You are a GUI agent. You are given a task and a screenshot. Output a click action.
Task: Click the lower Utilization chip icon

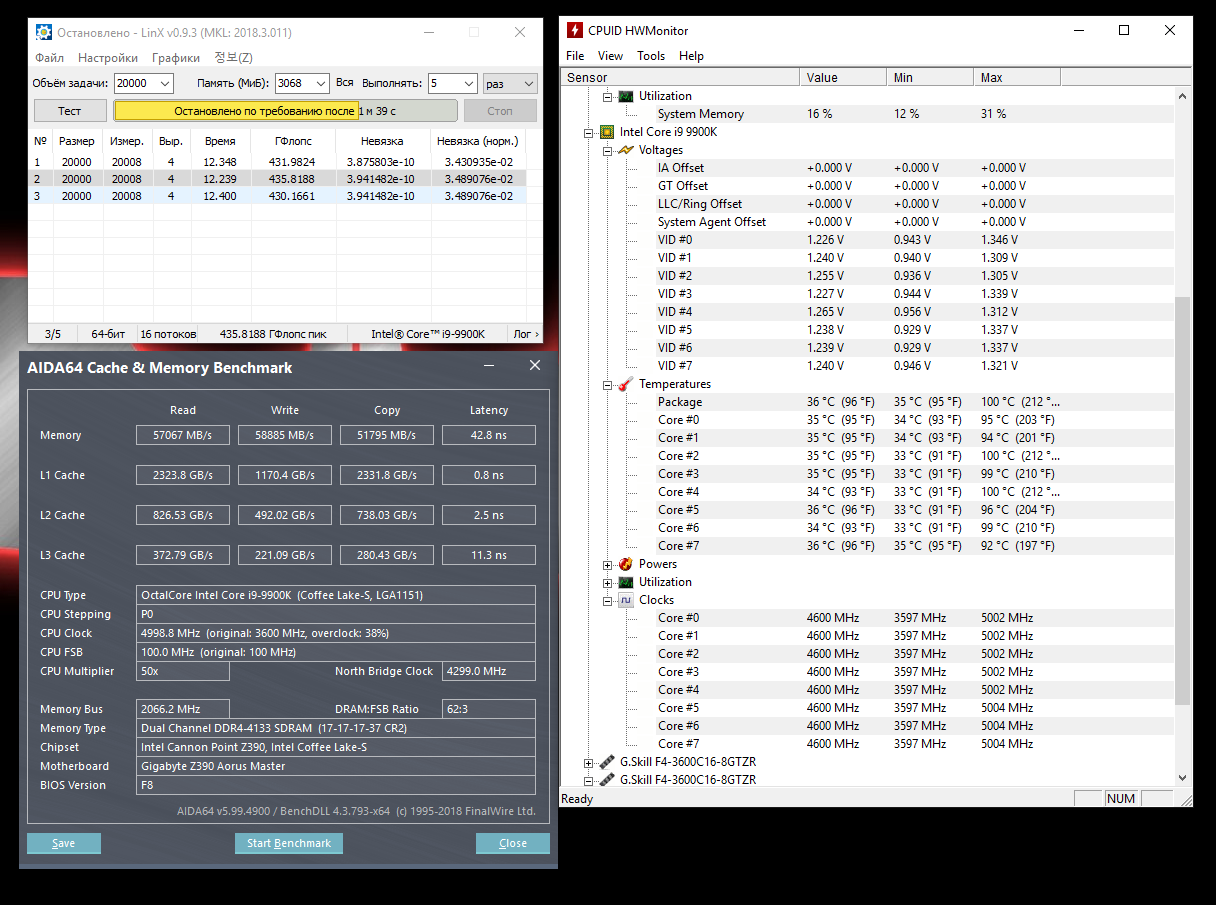tap(626, 582)
